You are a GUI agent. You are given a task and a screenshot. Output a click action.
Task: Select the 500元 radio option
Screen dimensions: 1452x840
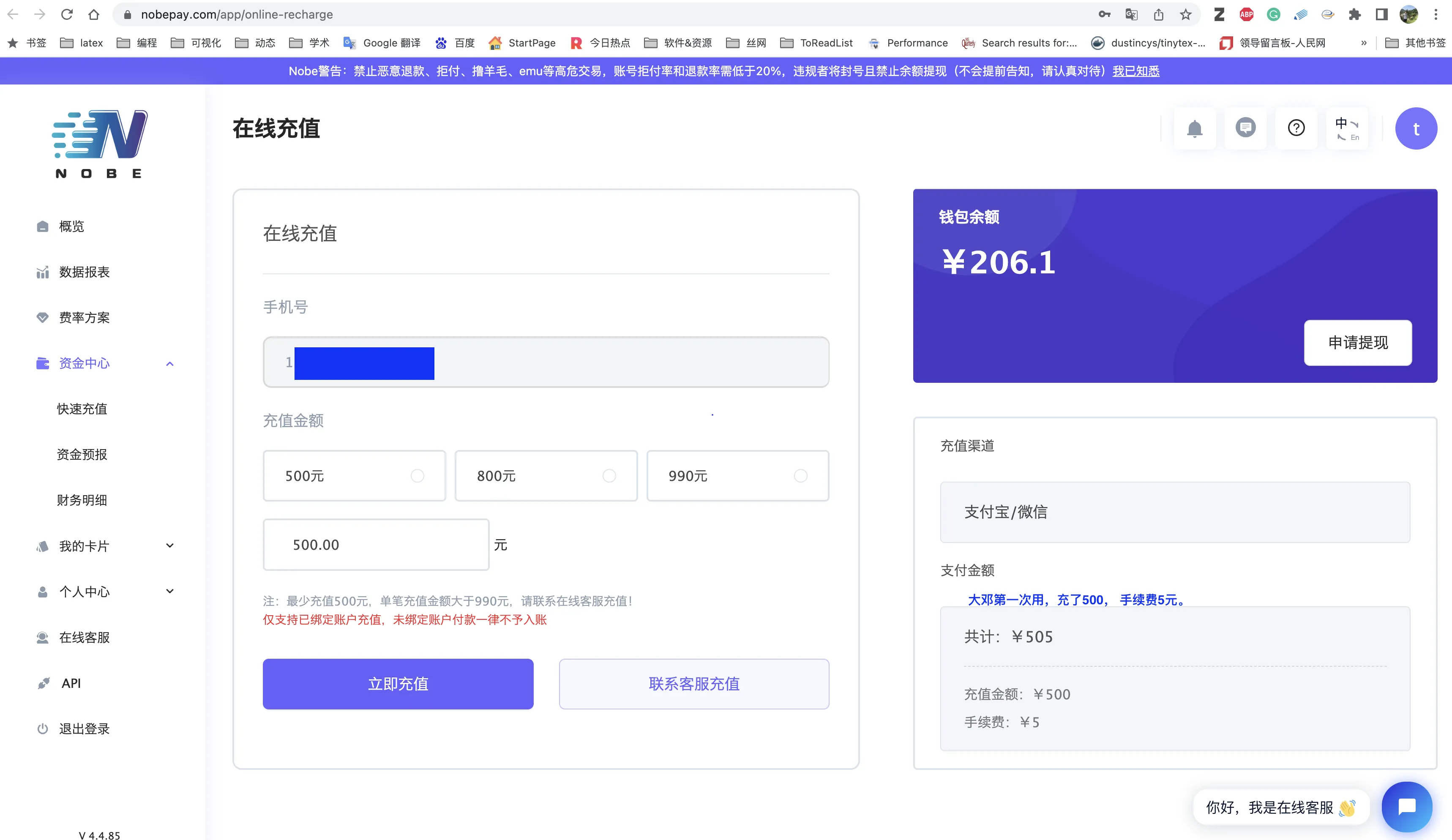tap(417, 476)
